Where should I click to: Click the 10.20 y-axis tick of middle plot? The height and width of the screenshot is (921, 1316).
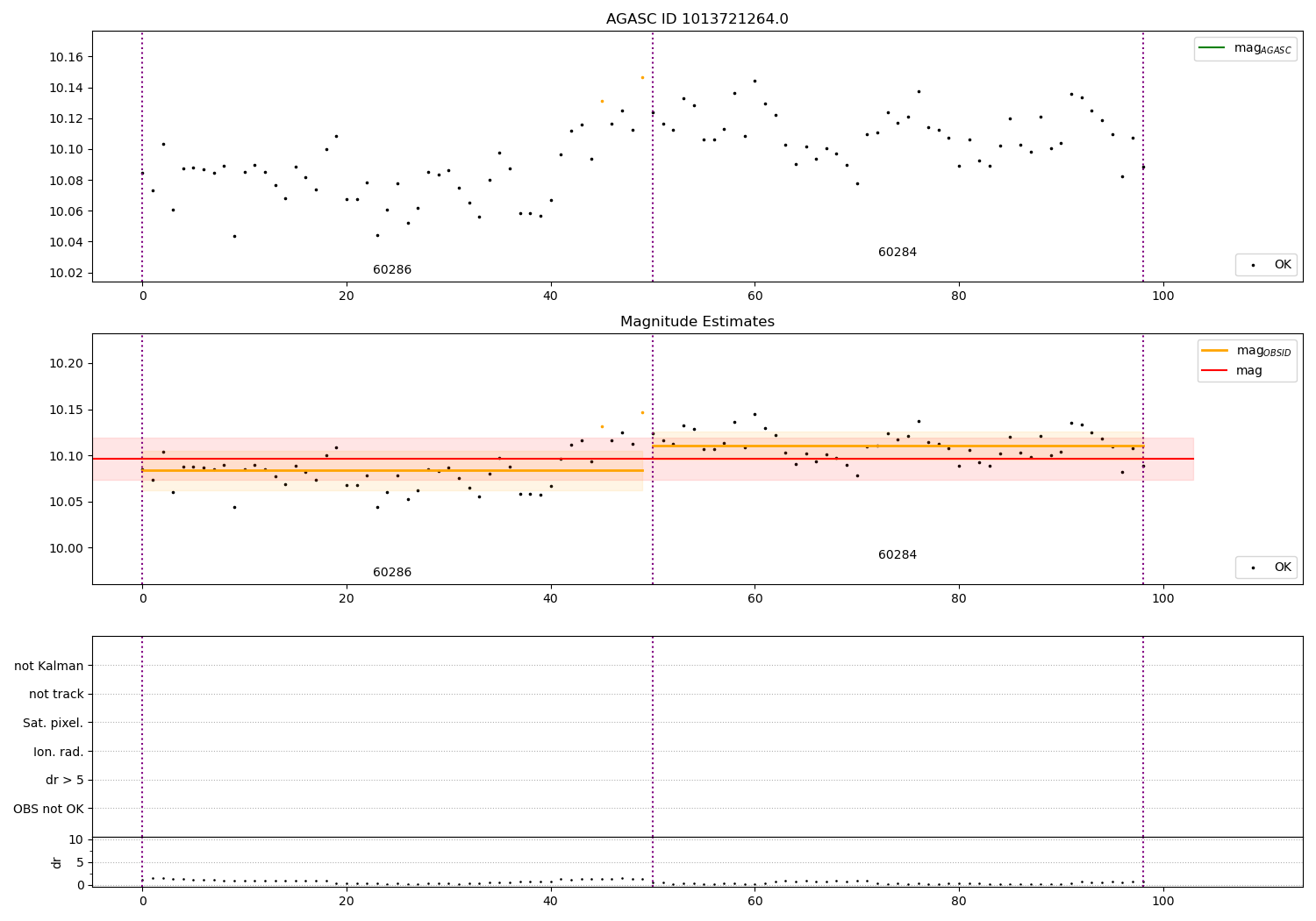point(66,363)
